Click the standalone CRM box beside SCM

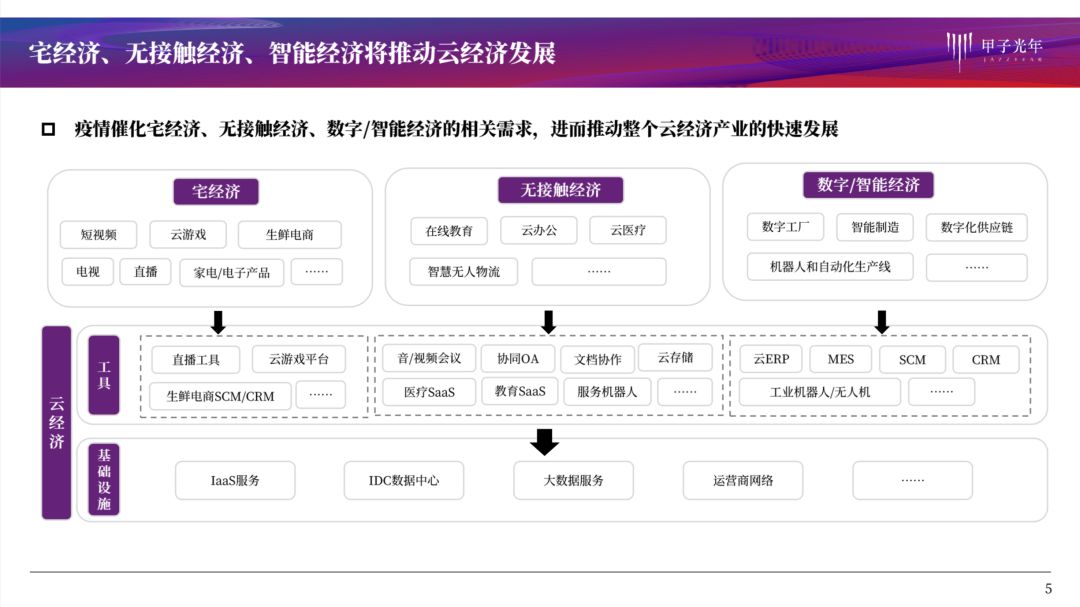(986, 360)
